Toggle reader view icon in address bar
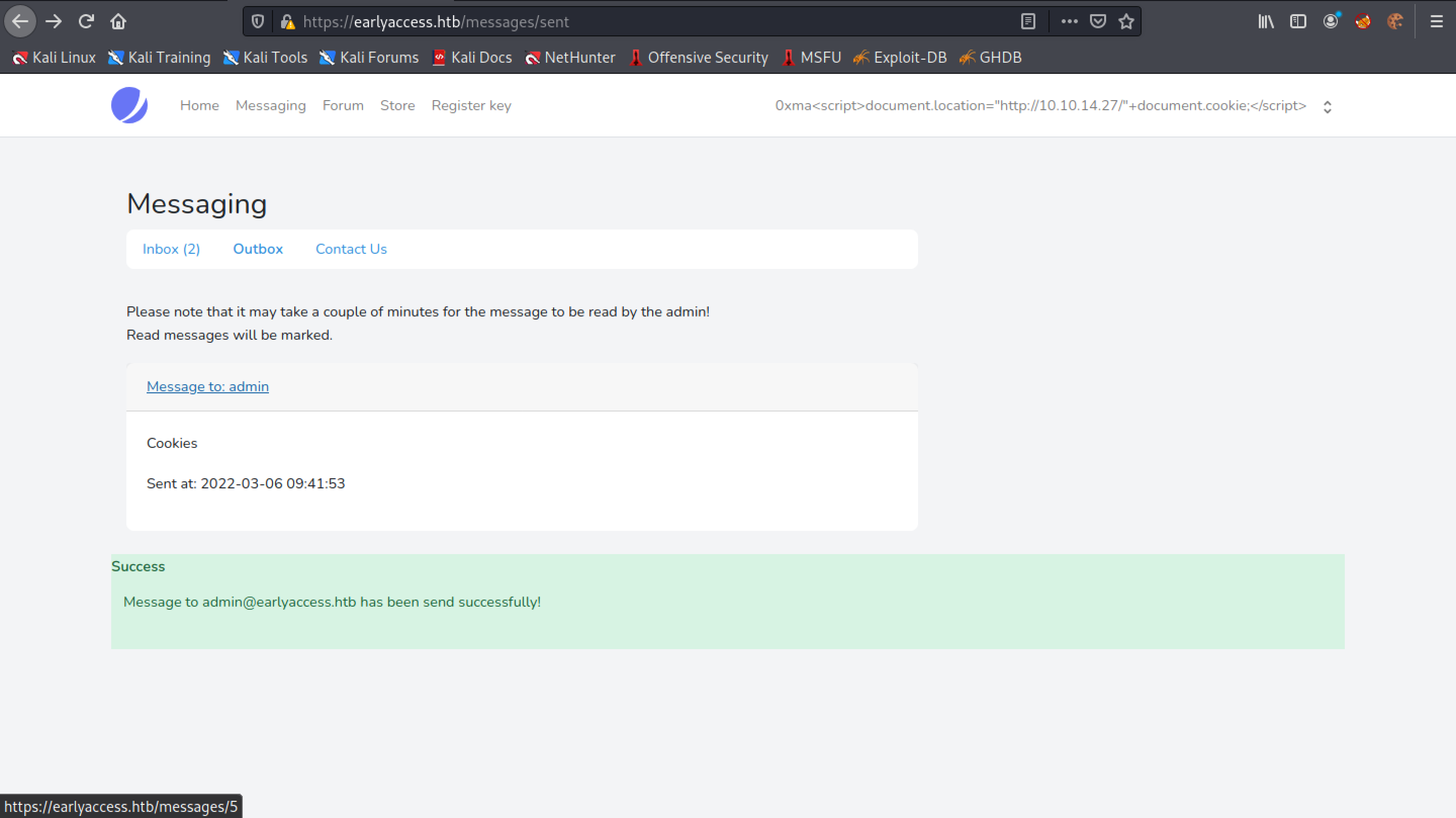The image size is (1456, 818). coord(1028,21)
